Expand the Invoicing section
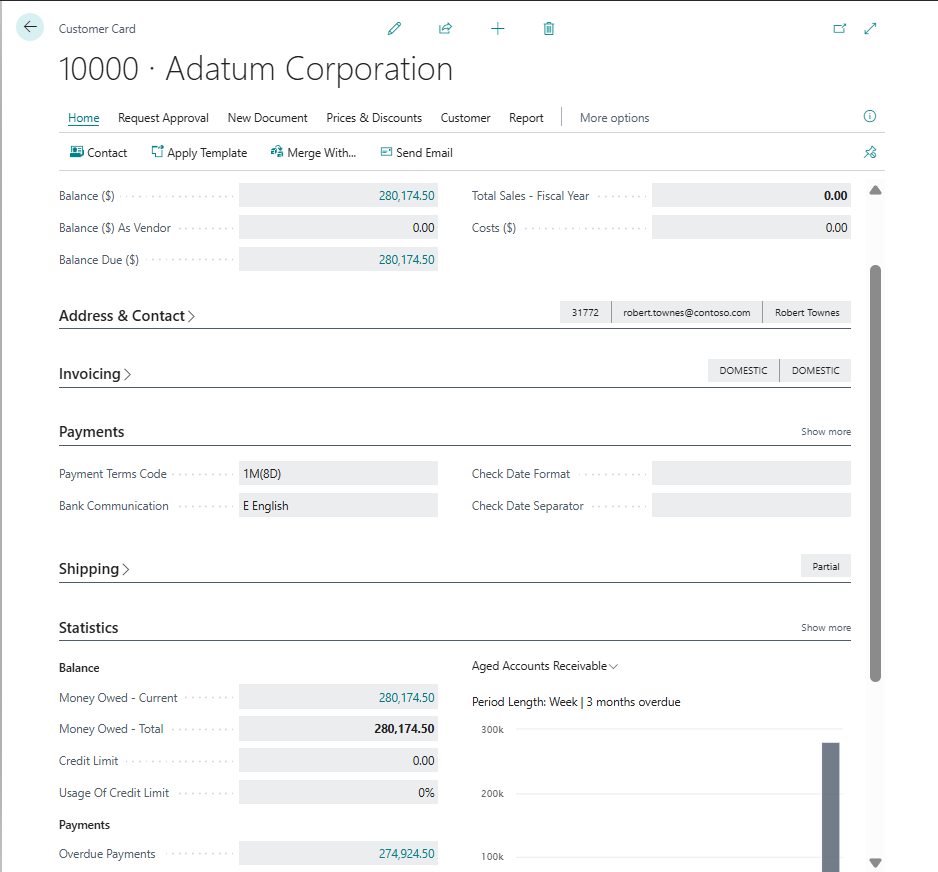 pos(95,374)
